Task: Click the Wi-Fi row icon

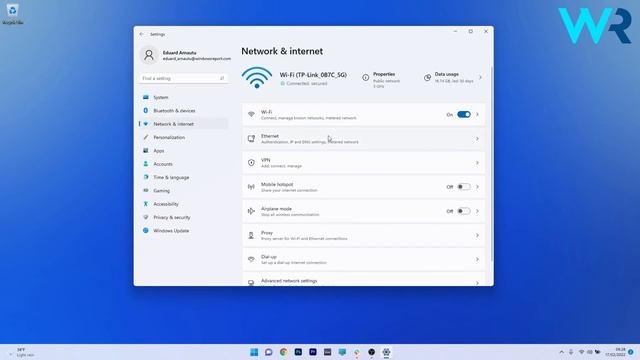Action: tap(251, 114)
